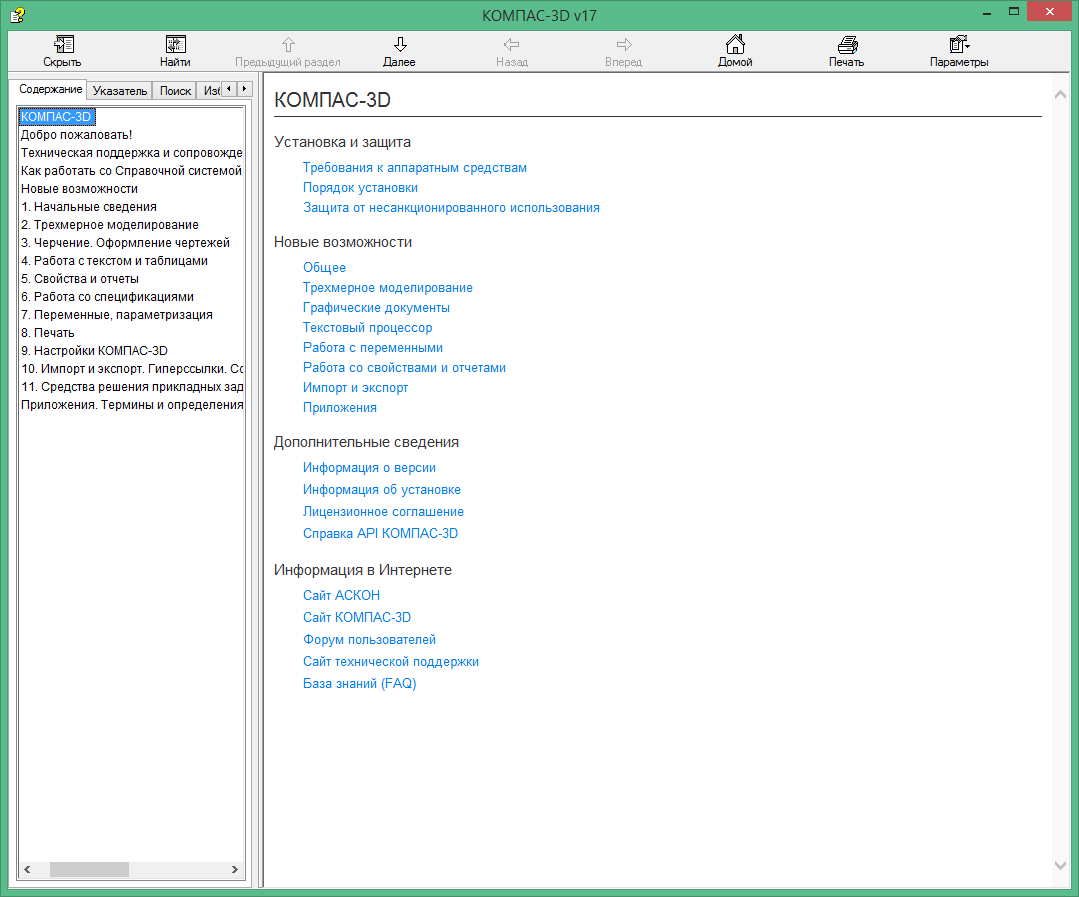Select 6. Работа со спецификациями
The height and width of the screenshot is (897, 1079).
click(107, 296)
